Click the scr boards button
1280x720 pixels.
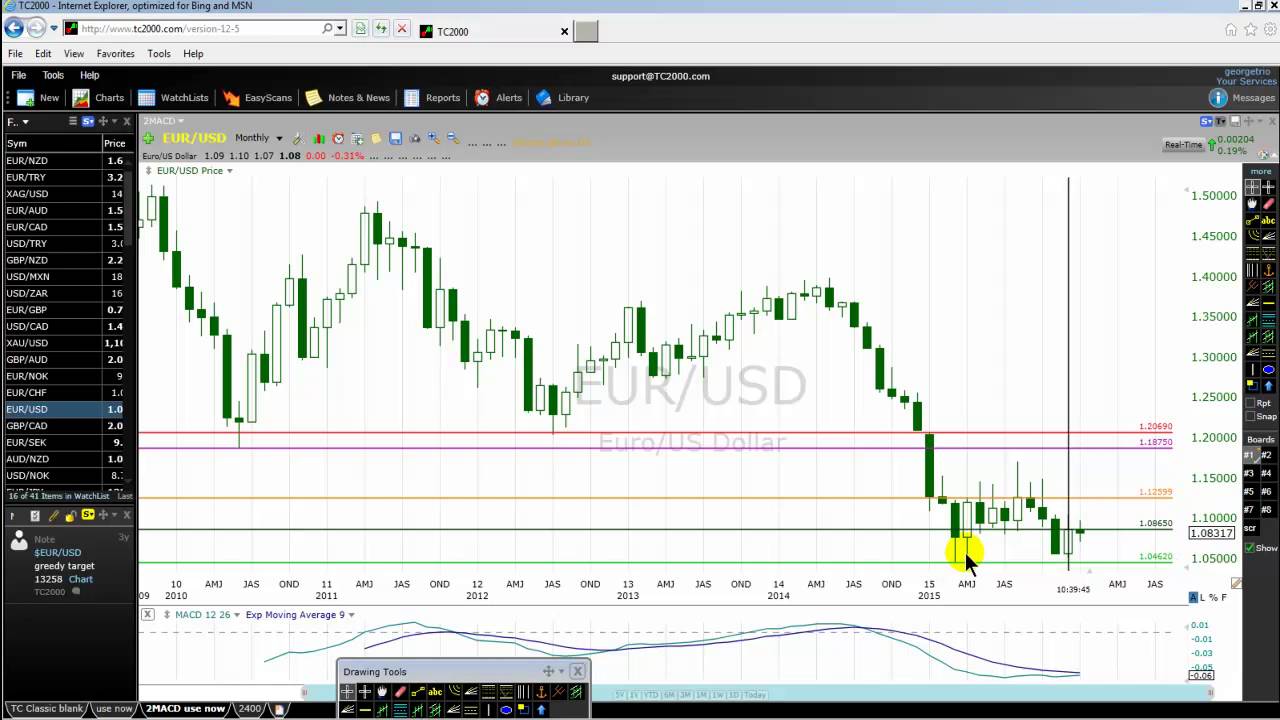1250,527
